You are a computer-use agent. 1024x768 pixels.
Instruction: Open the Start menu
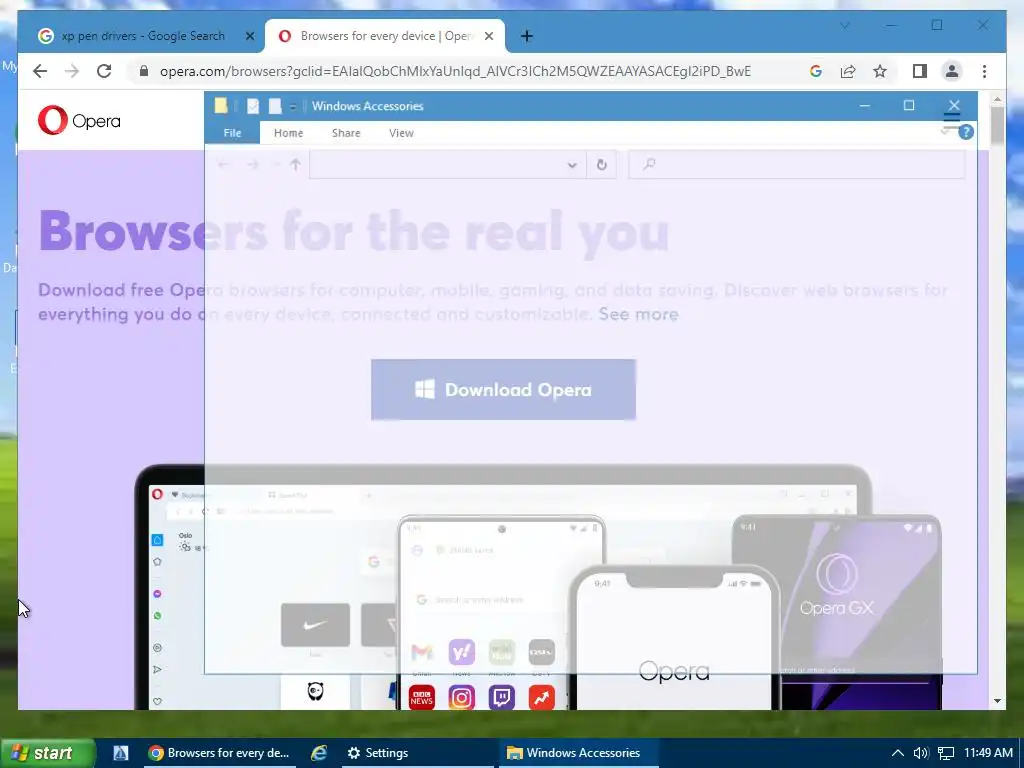(47, 753)
